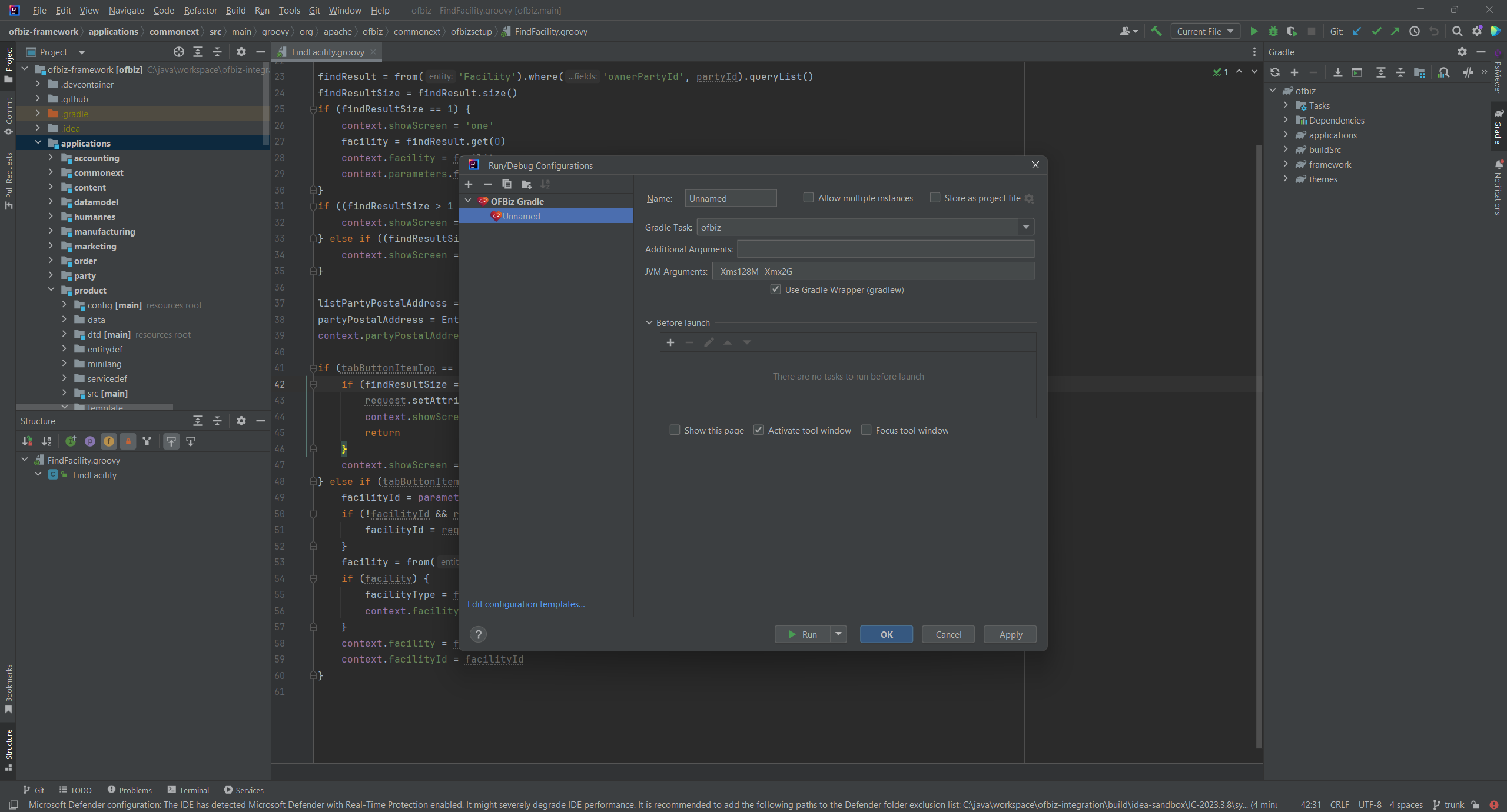Copy configuration in Run/Debug dialog toolbar

[x=506, y=184]
